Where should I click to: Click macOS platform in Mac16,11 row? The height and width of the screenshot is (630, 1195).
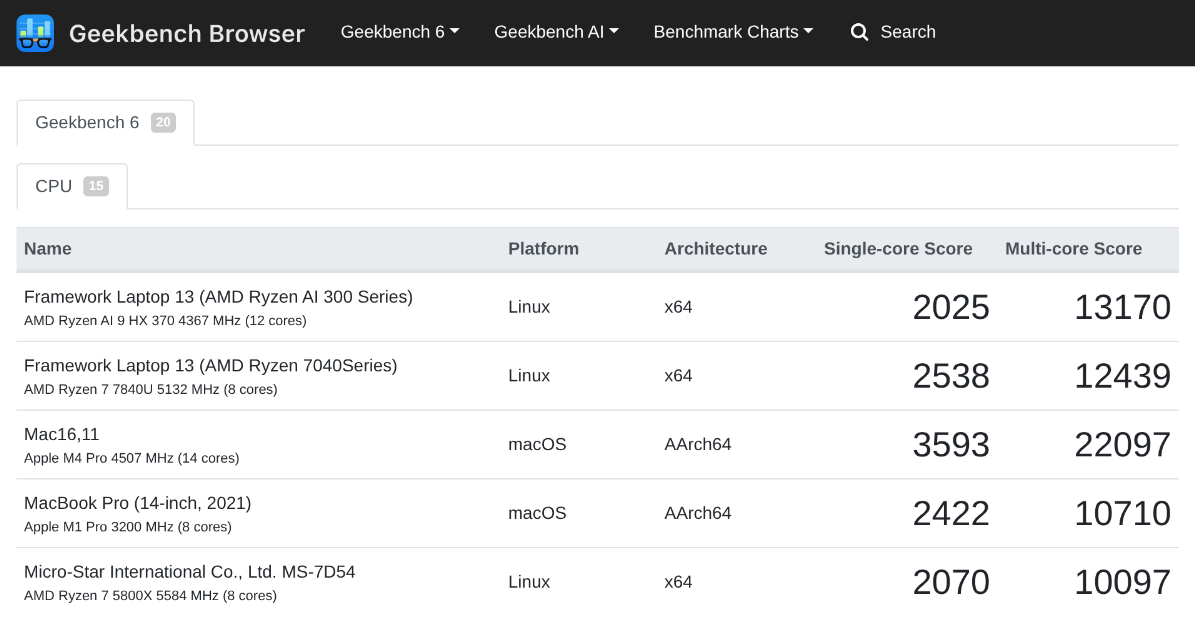[537, 444]
